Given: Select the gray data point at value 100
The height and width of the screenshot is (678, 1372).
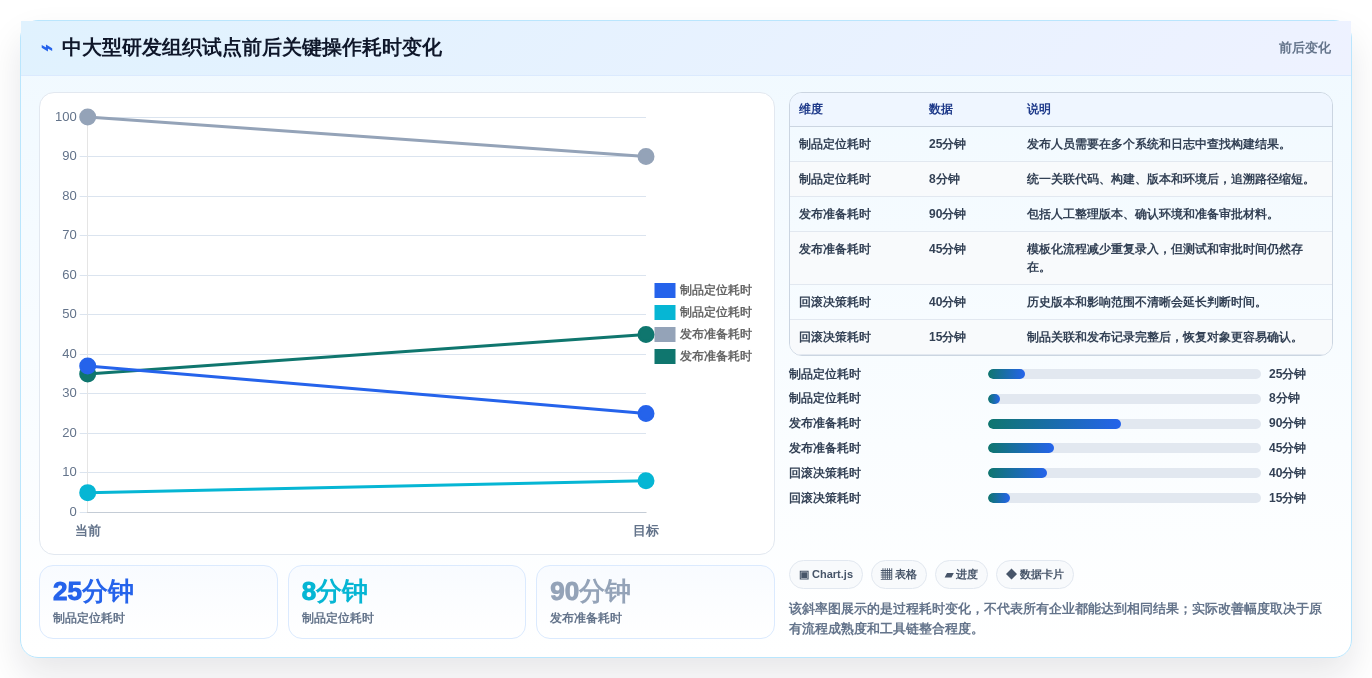Looking at the screenshot, I should (88, 117).
